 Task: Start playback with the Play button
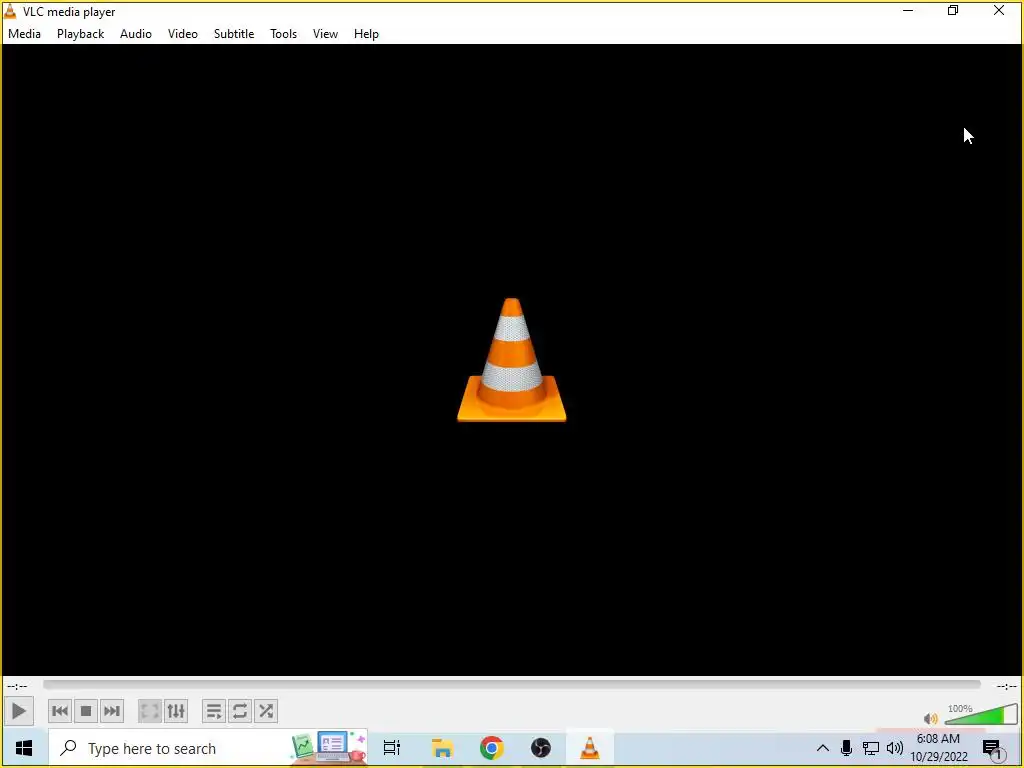point(18,711)
